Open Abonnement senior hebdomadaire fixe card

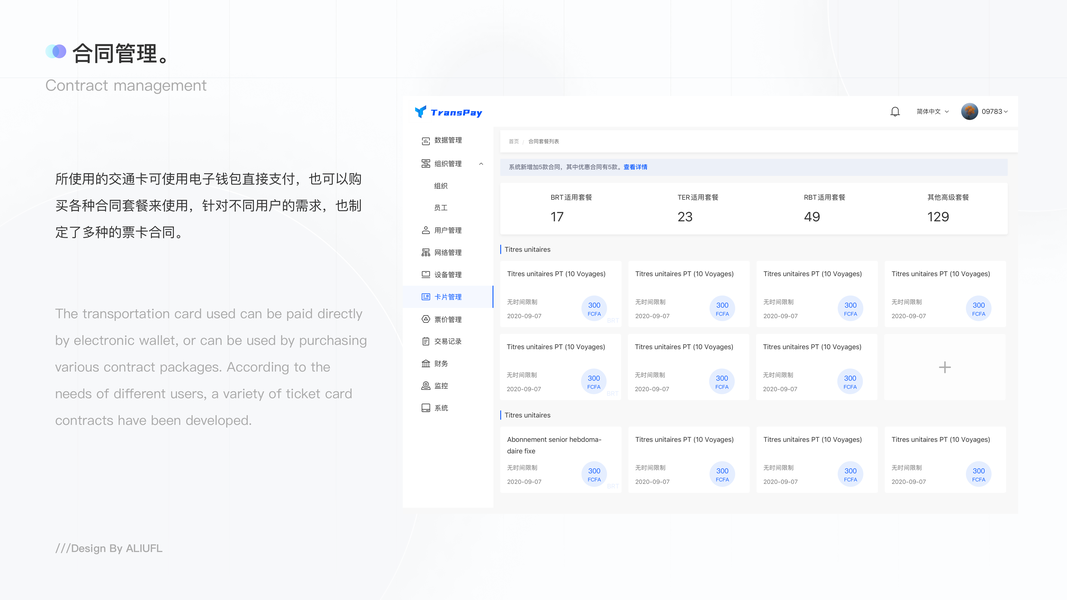tap(561, 460)
